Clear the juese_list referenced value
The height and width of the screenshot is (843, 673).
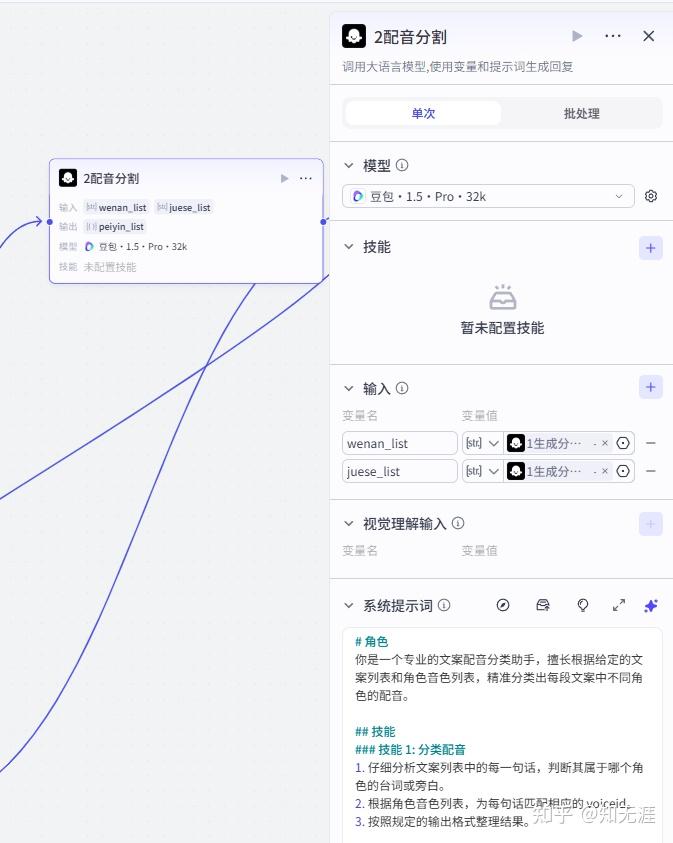pos(605,471)
